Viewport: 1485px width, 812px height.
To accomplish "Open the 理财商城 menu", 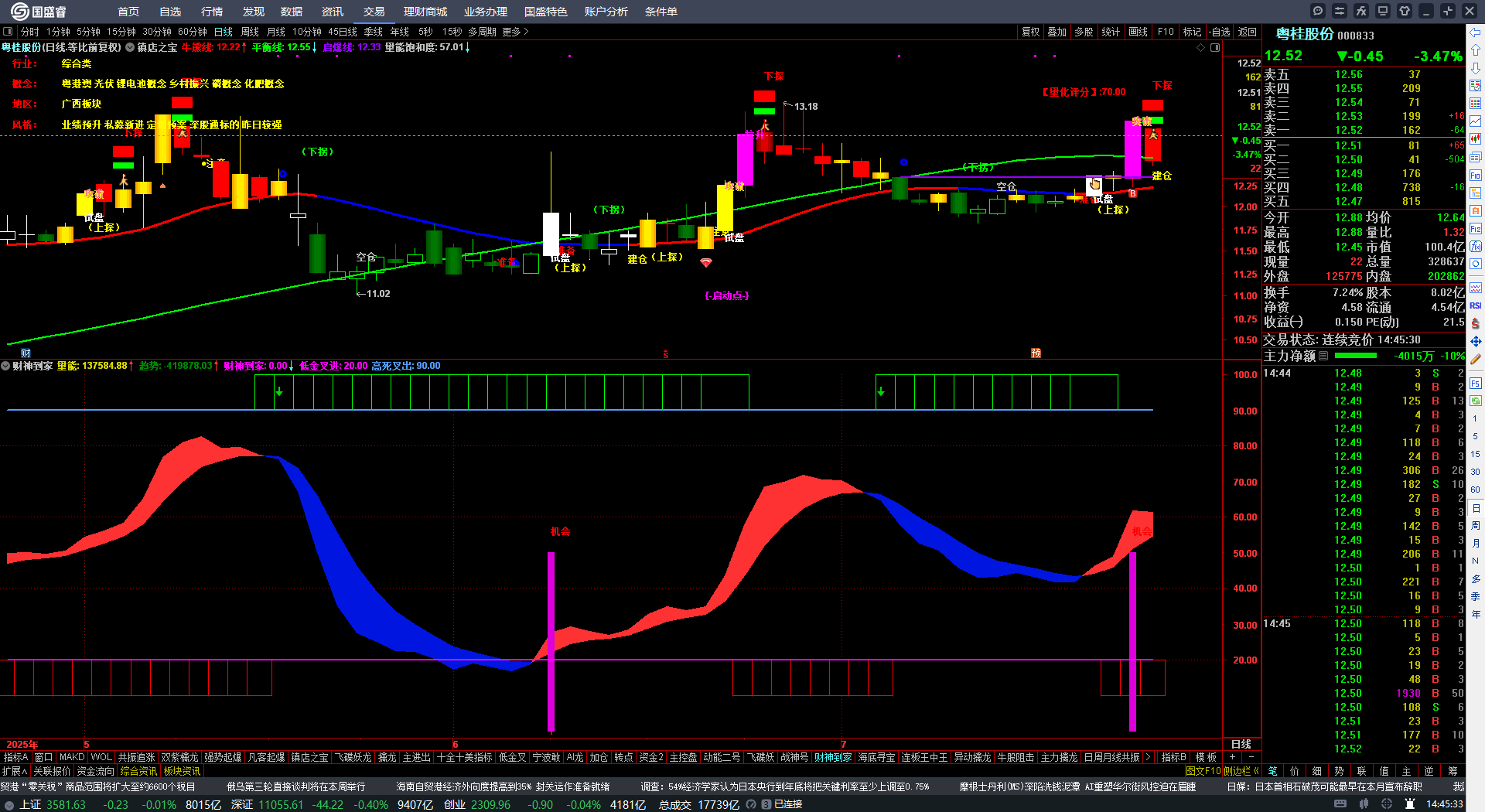I will pos(425,12).
